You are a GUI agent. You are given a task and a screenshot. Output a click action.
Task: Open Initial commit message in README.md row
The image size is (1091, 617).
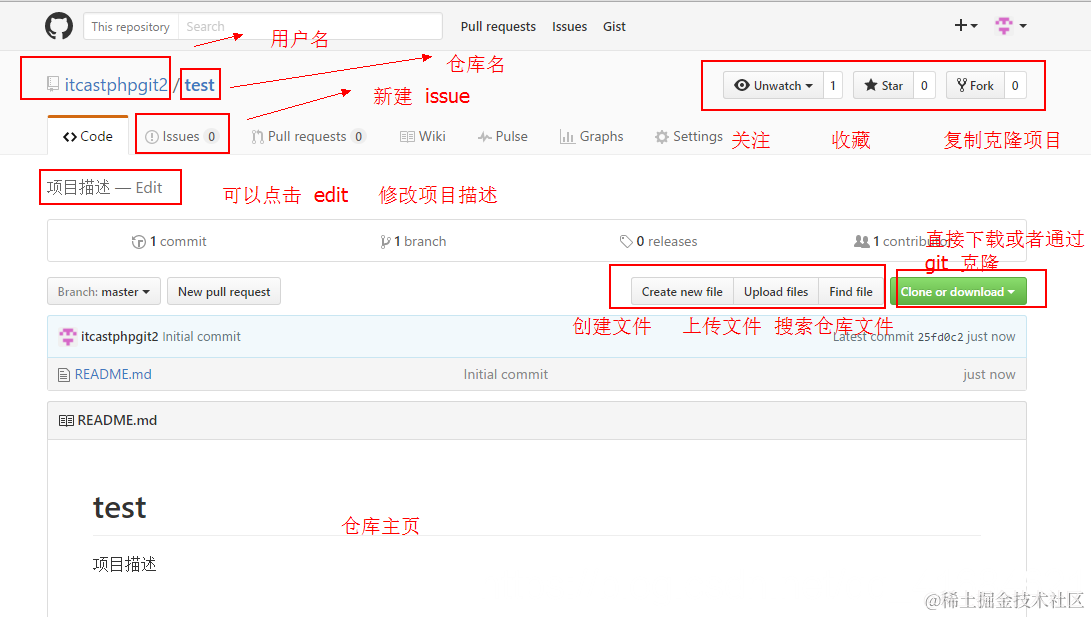click(x=506, y=374)
